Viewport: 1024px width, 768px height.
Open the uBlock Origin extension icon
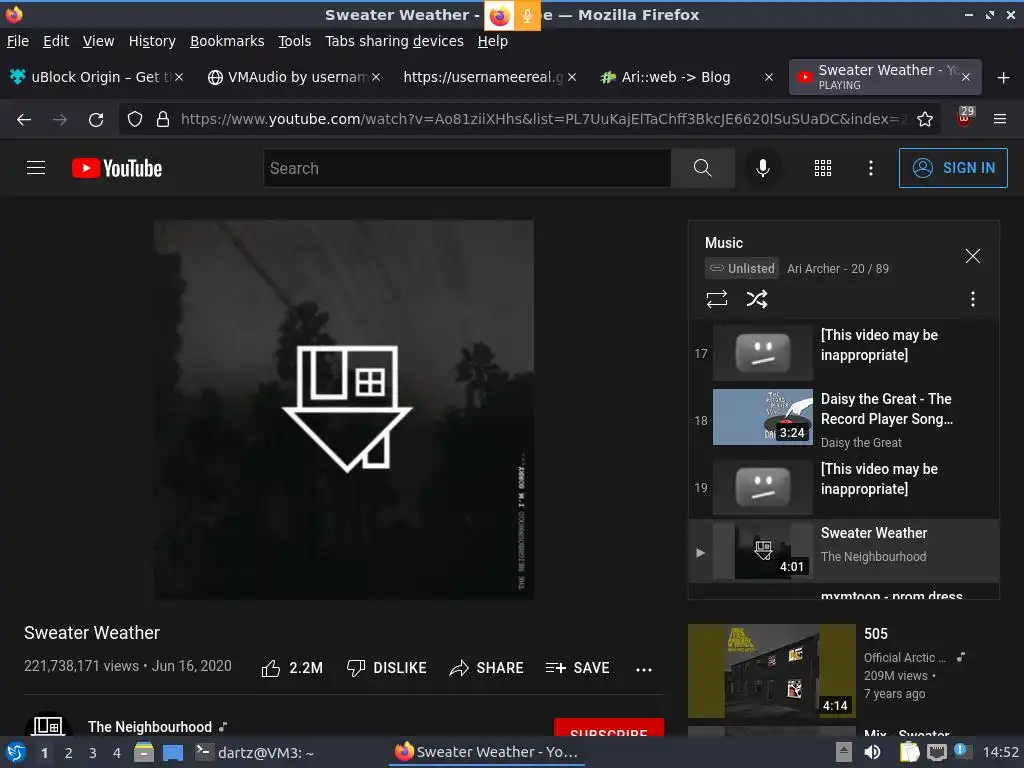coord(965,118)
